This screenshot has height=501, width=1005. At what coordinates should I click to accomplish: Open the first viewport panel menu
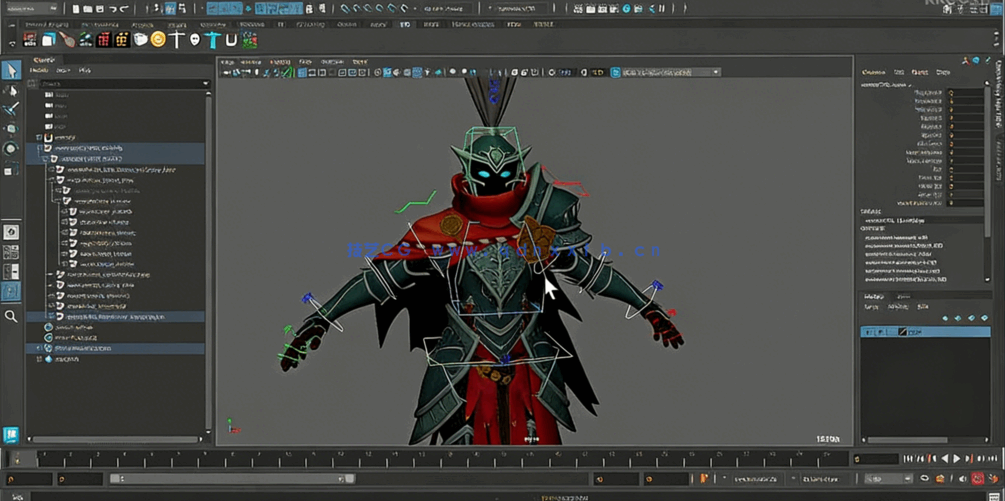[x=228, y=61]
